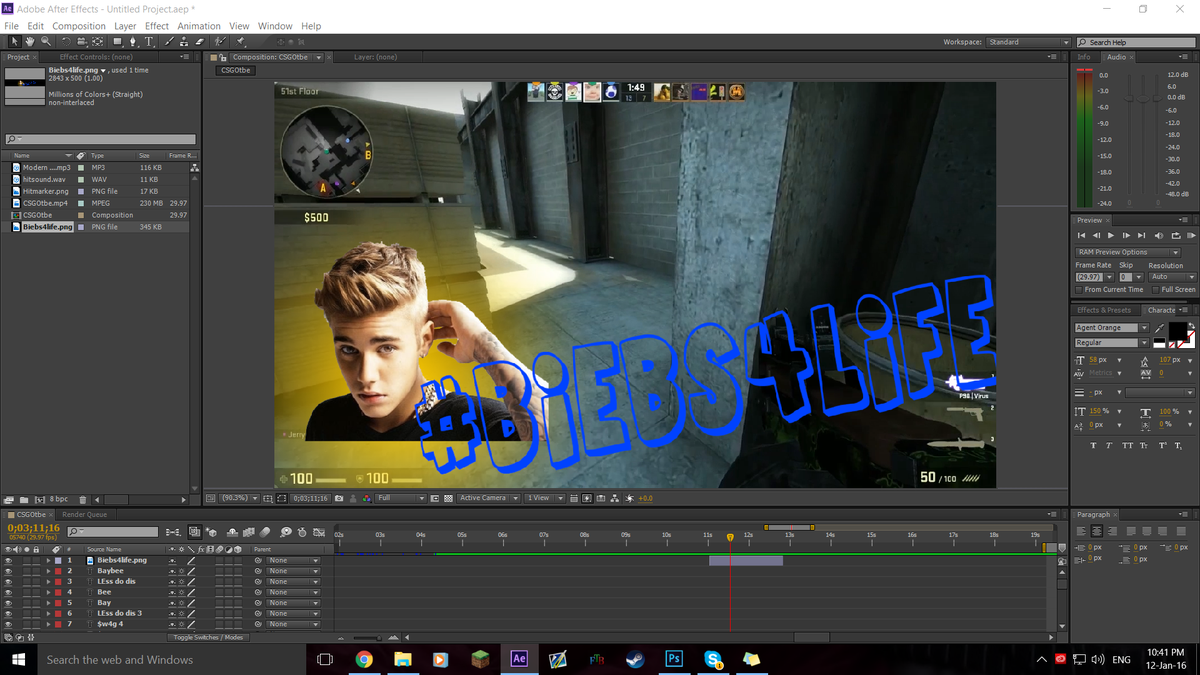1200x675 pixels.
Task: Open the Effect menu
Action: (157, 26)
